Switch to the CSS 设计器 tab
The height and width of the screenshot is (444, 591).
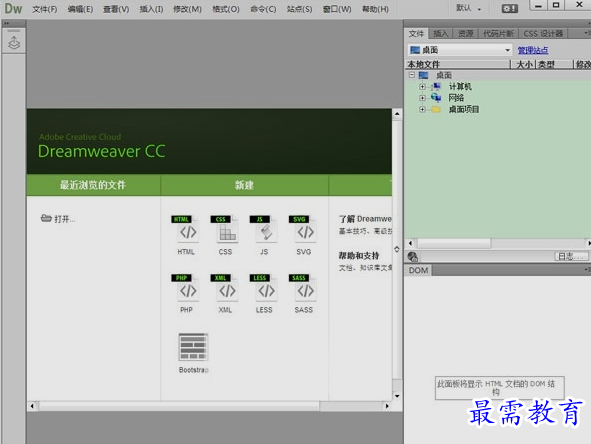coord(543,34)
